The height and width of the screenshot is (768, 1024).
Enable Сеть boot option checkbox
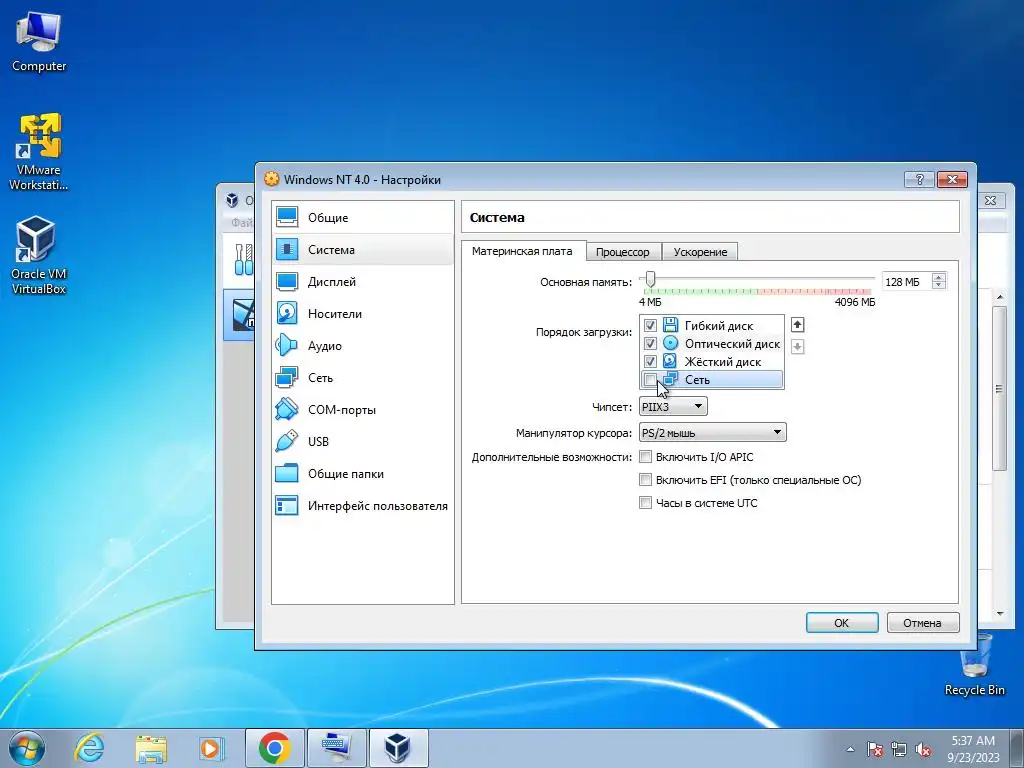click(x=650, y=379)
